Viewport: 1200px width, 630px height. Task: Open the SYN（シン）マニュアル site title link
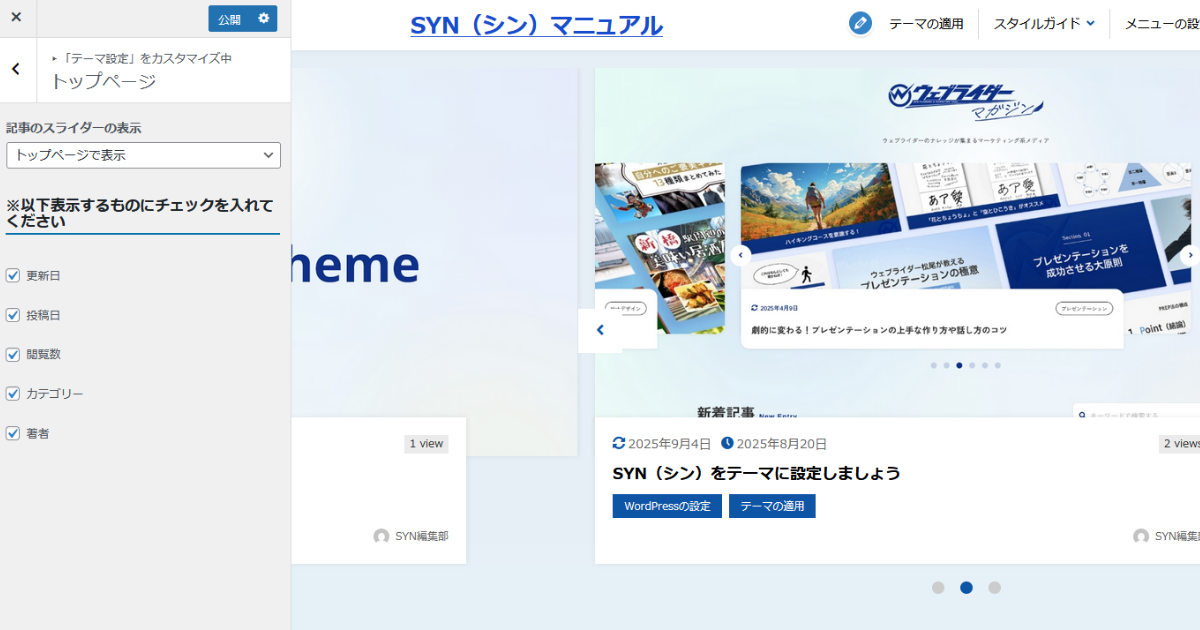536,25
